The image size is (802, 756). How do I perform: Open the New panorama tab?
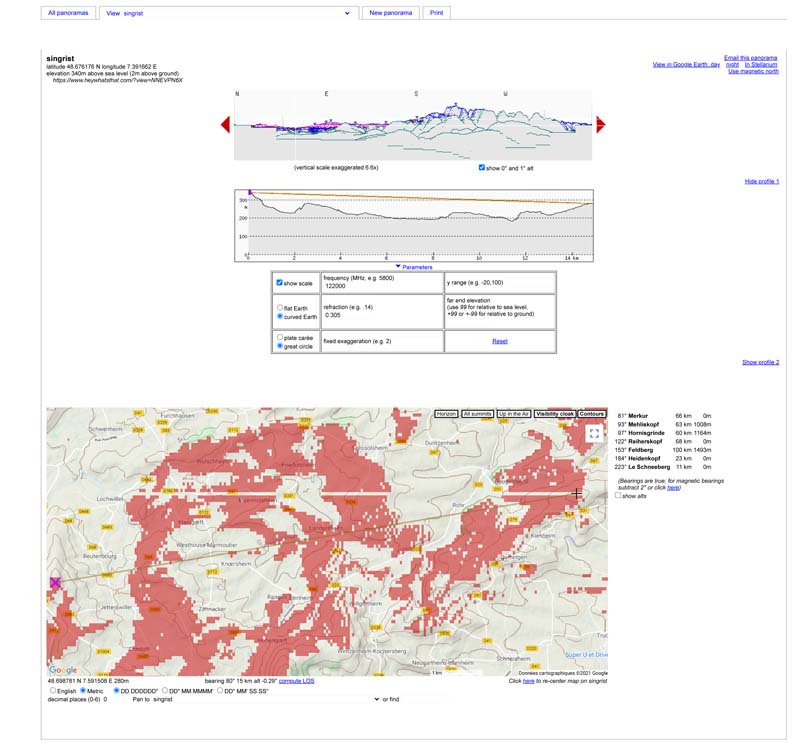tap(390, 13)
